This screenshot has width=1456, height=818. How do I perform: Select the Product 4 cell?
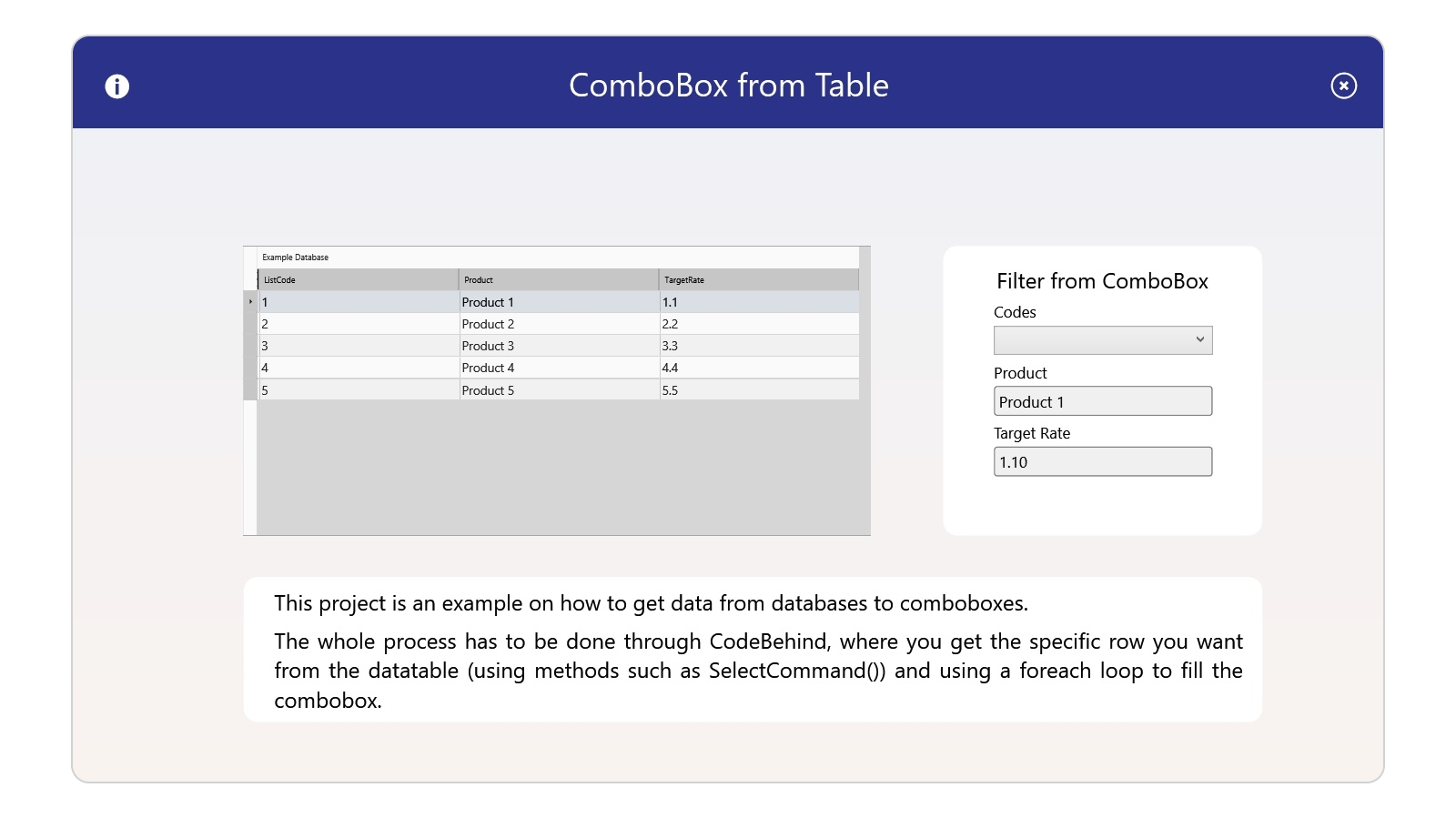coord(558,368)
